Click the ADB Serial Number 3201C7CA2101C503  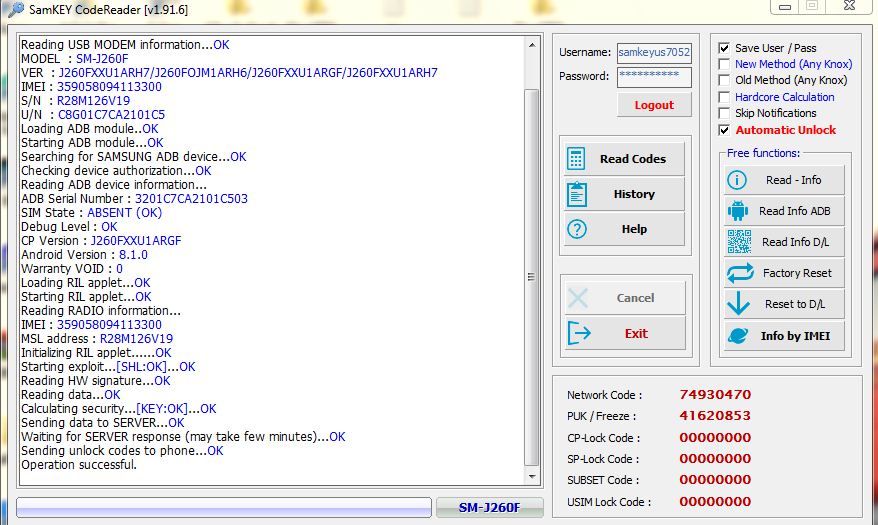coord(192,199)
